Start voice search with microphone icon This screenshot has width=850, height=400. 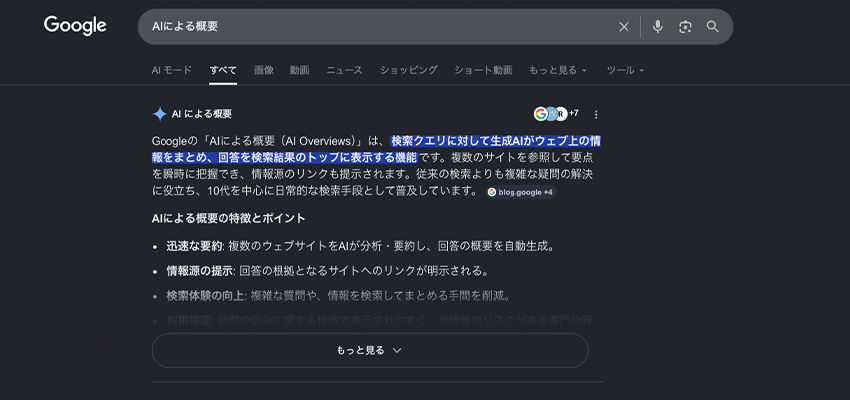coord(658,27)
